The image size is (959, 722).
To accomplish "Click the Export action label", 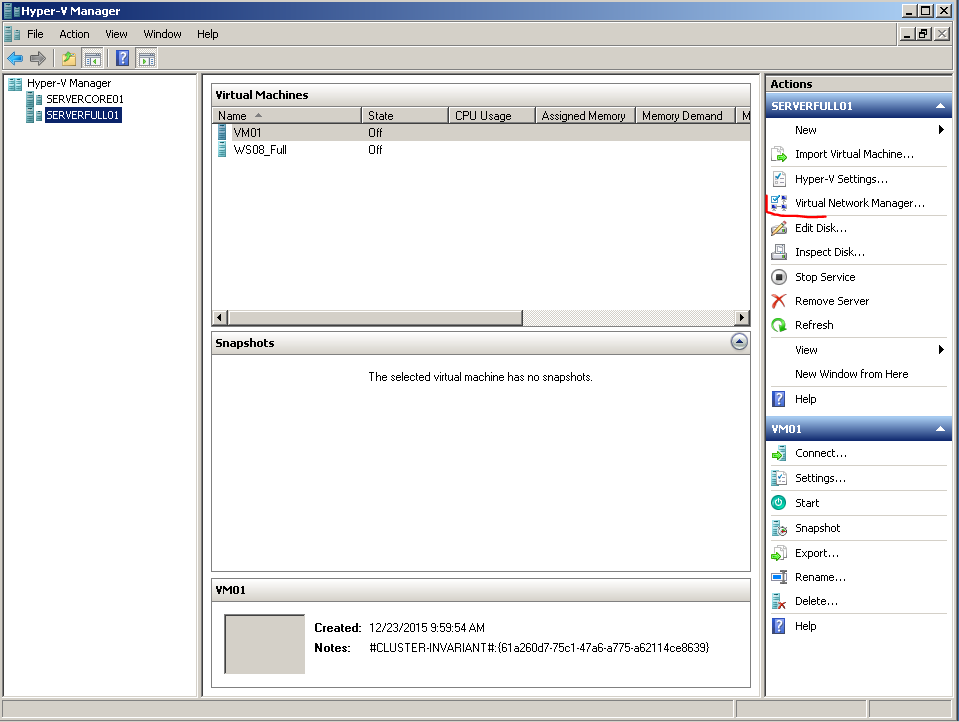I will point(817,553).
